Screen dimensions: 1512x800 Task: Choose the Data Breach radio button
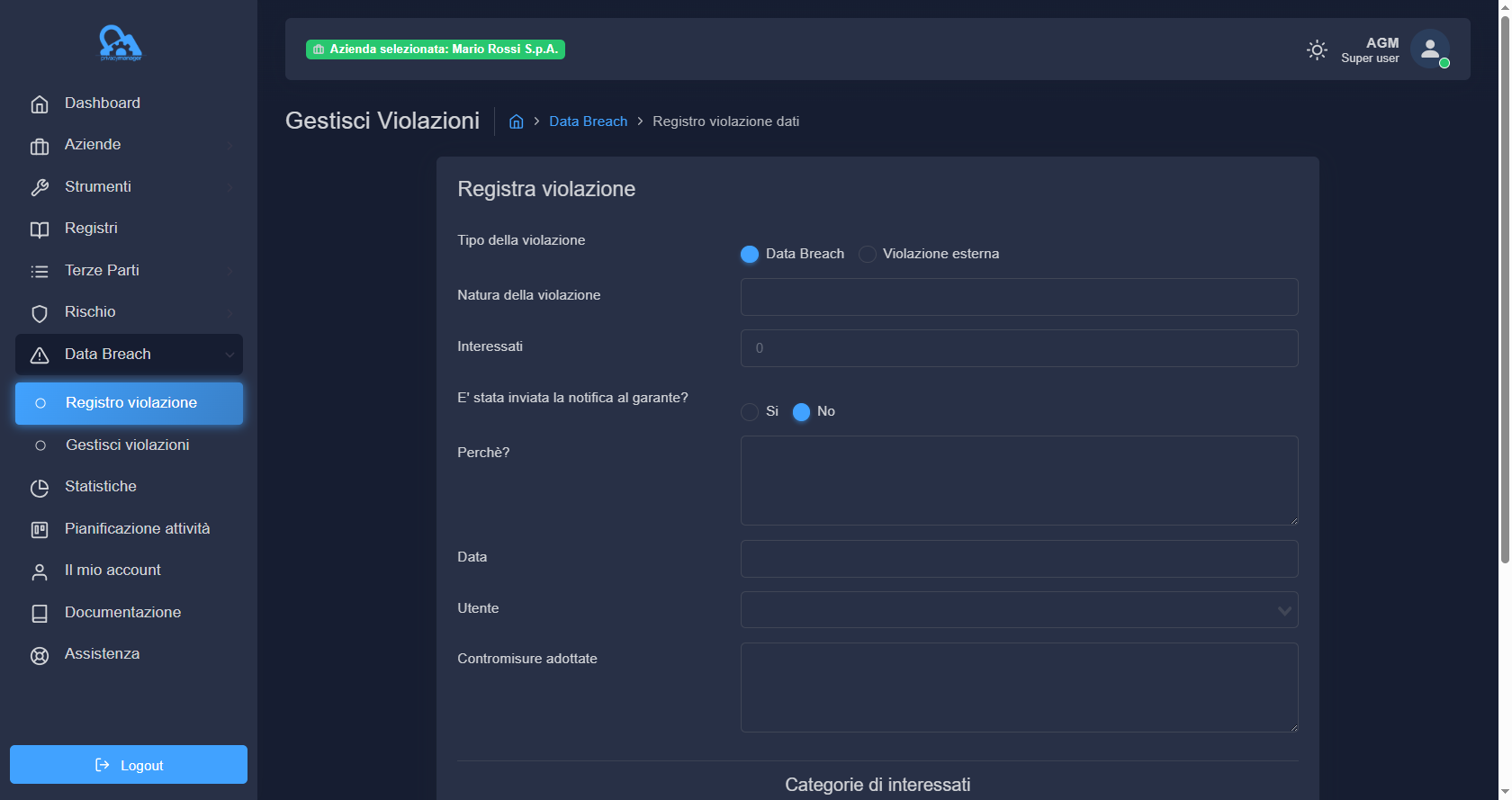[x=750, y=255]
